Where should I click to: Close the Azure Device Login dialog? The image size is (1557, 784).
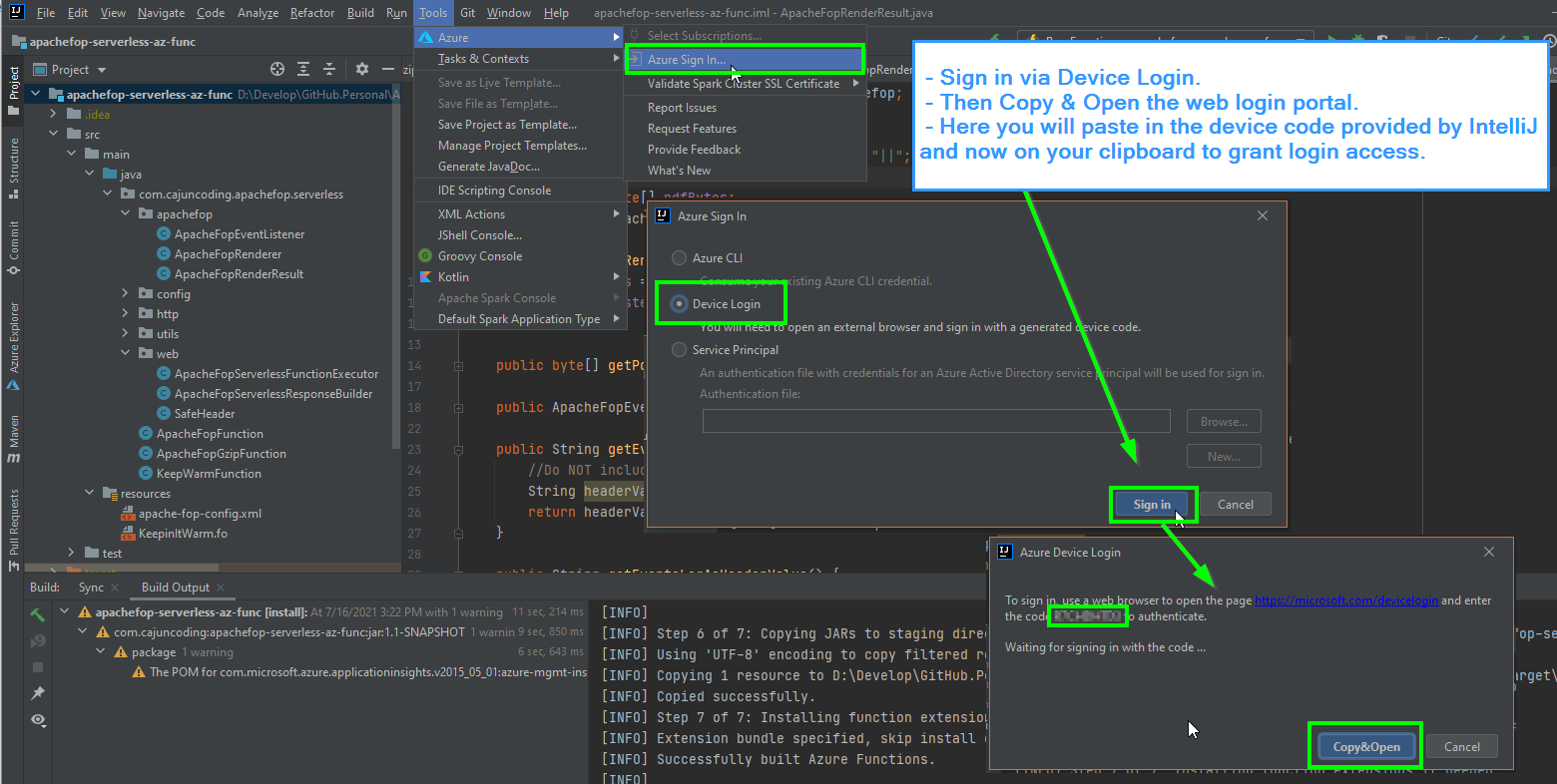tap(1489, 552)
